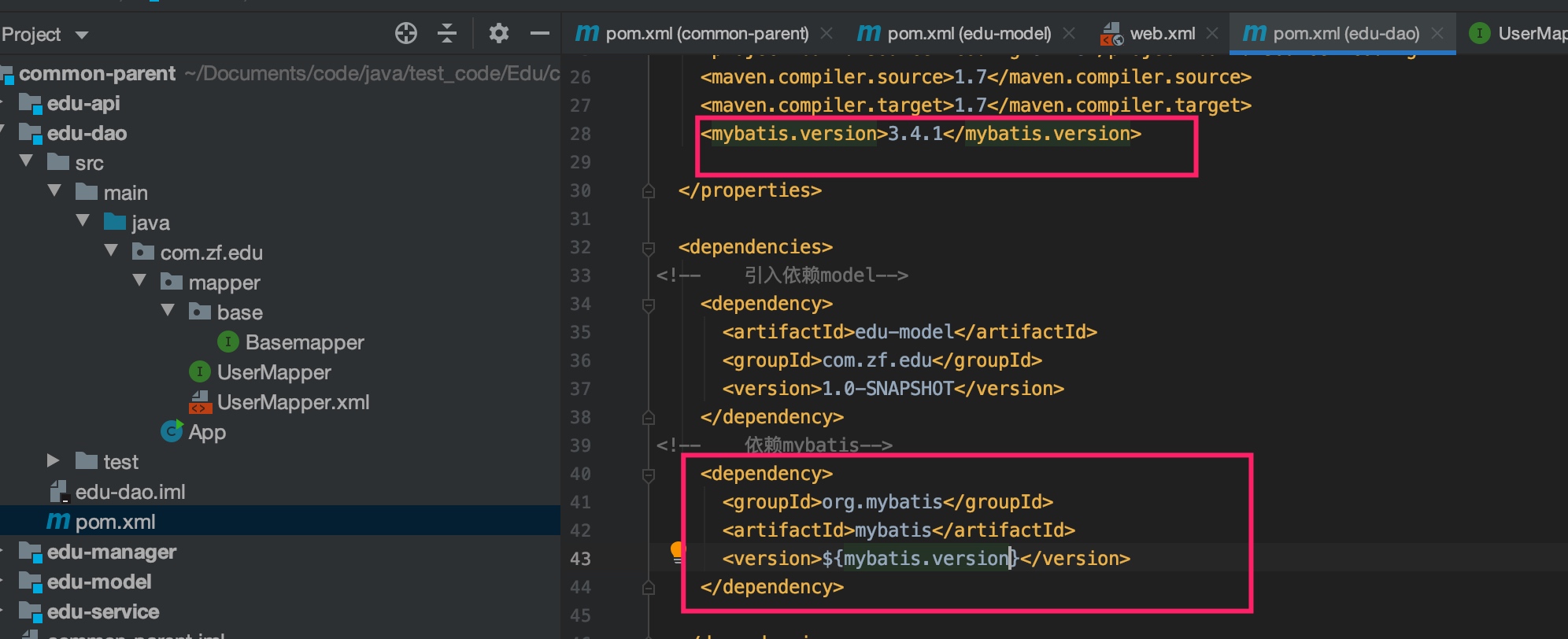Open the Basemapper interface file
1568x639 pixels.
click(x=304, y=342)
